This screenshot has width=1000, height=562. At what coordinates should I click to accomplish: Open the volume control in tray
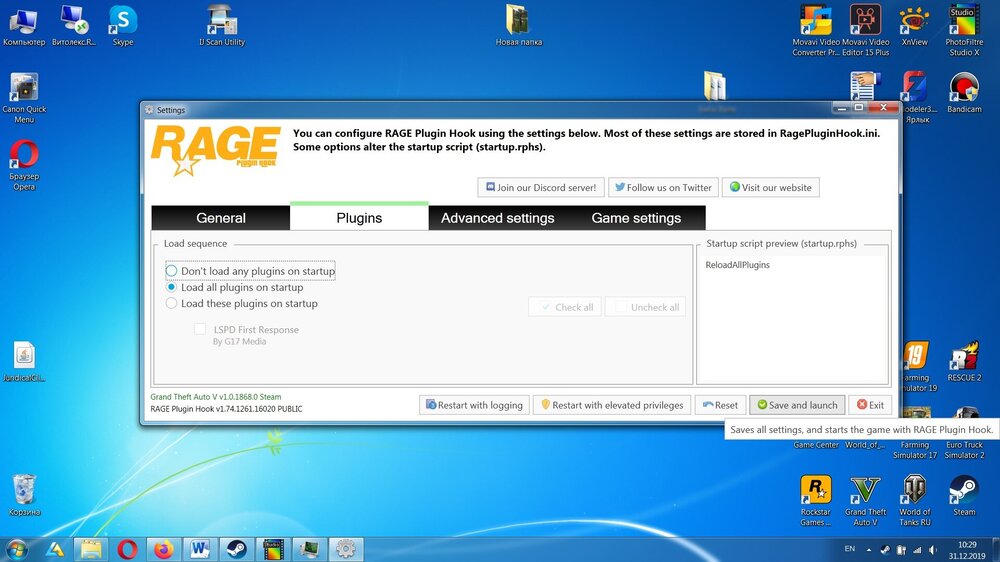(933, 549)
